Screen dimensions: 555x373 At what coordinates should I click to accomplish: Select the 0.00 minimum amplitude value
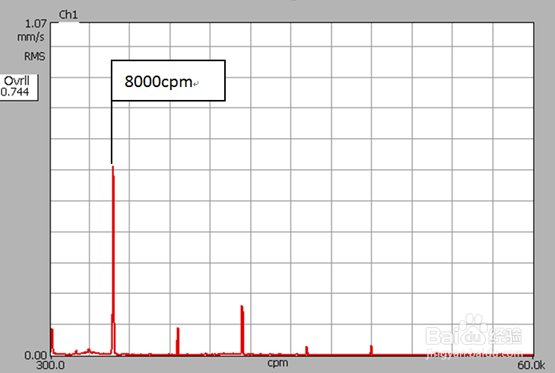click(x=36, y=355)
